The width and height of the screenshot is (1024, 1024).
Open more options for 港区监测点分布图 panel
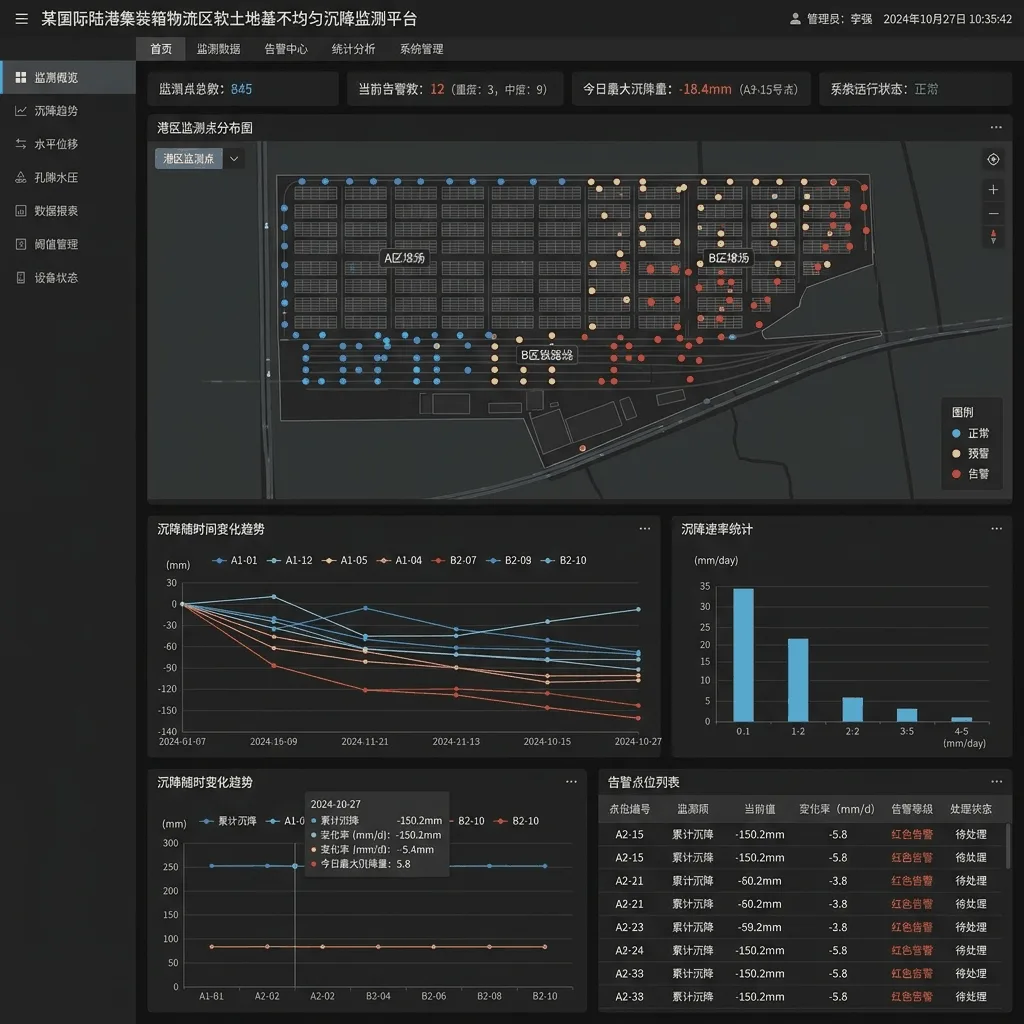(995, 127)
